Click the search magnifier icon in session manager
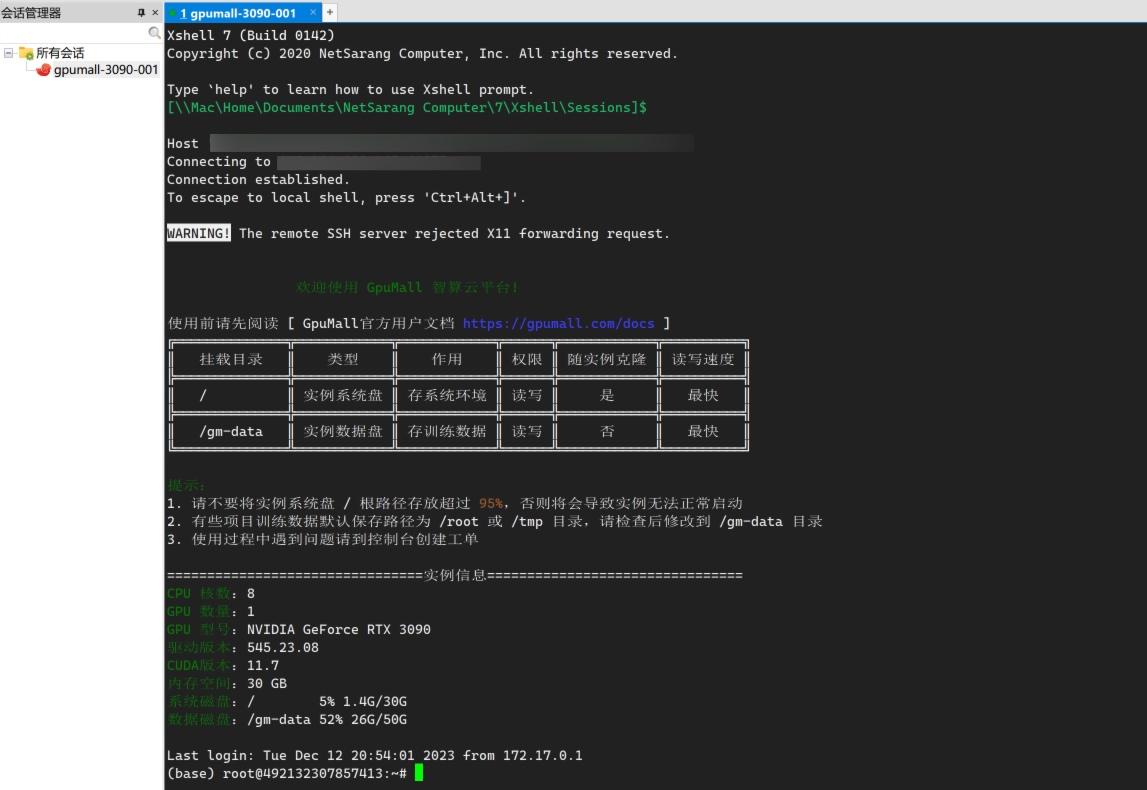The height and width of the screenshot is (790, 1147). pyautogui.click(x=155, y=32)
